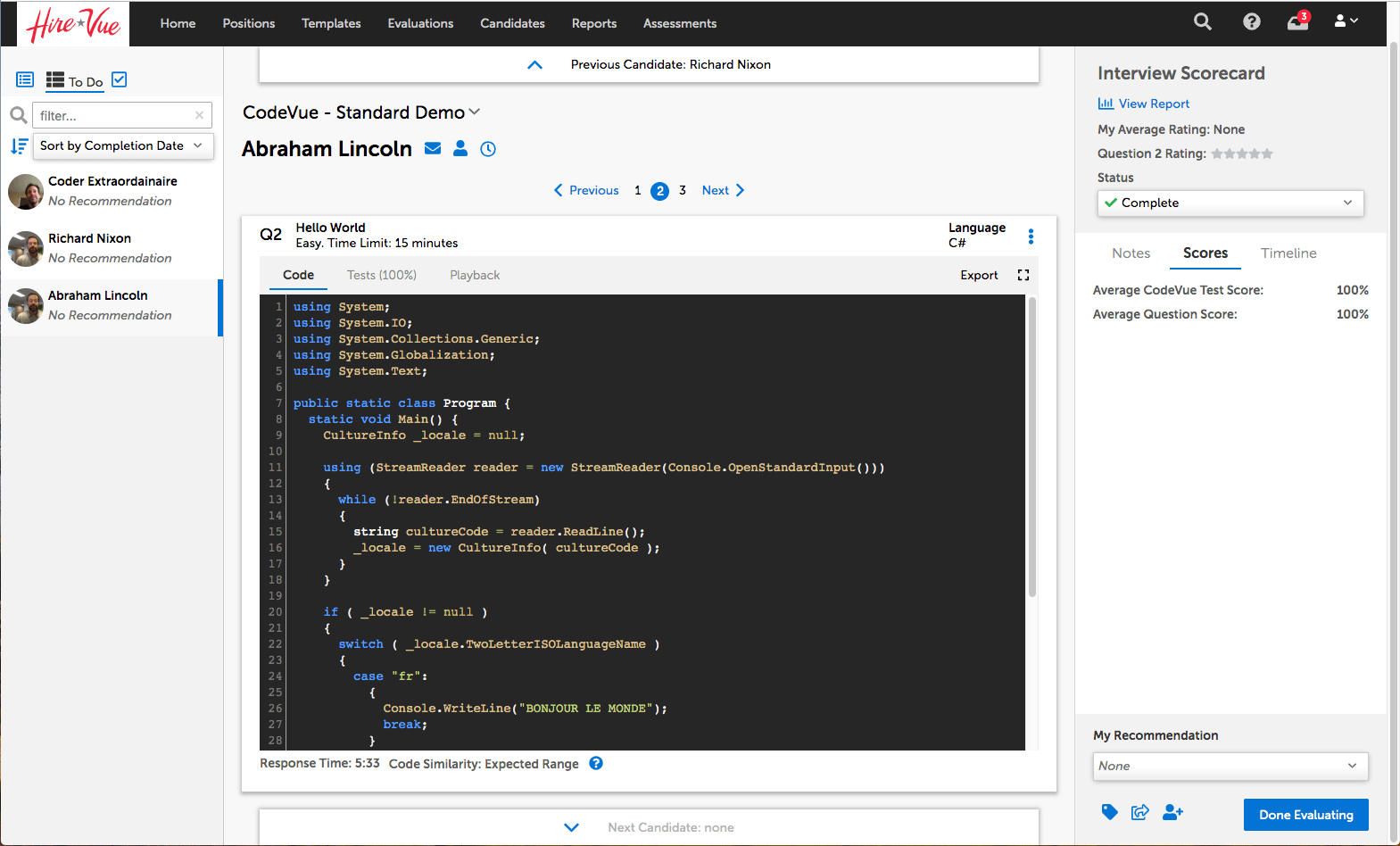Clear the filter field with X
This screenshot has height=846, width=1400.
point(199,115)
